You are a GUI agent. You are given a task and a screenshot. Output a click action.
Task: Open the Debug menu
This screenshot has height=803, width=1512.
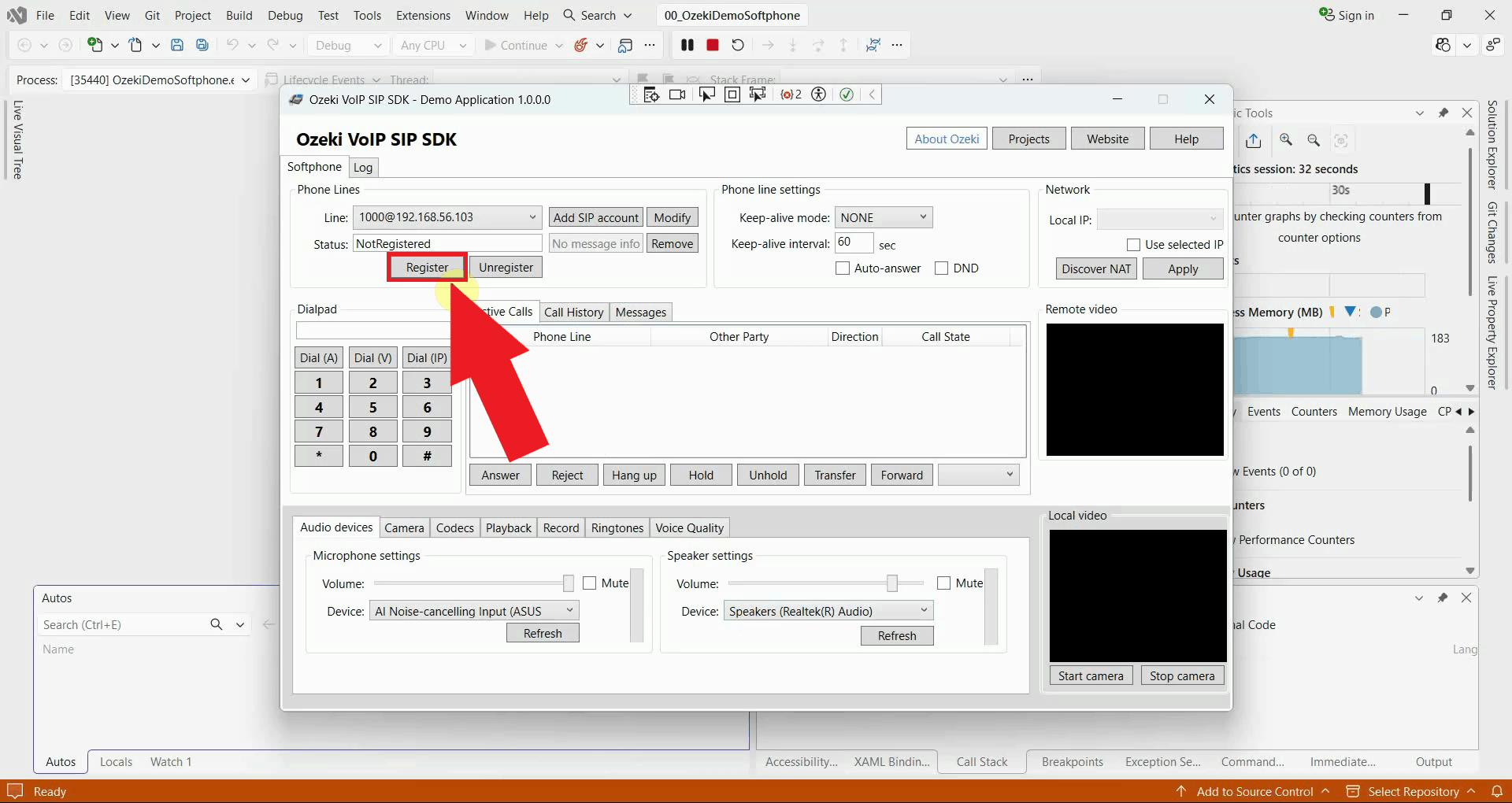285,15
